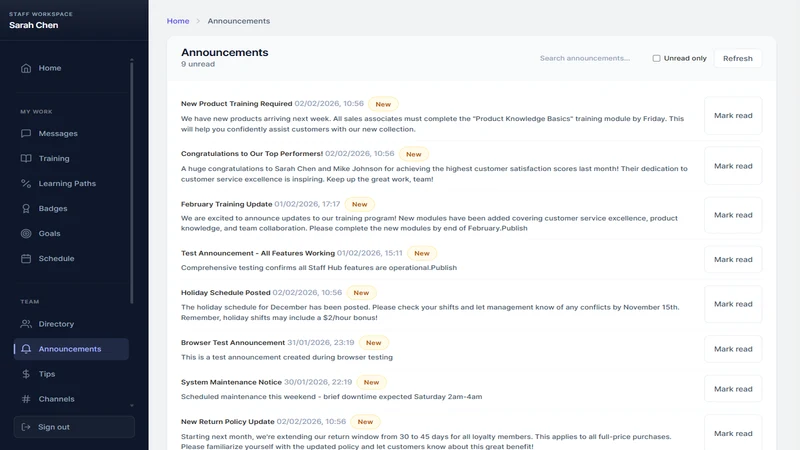This screenshot has height=450, width=800.
Task: Click the Schedule calendar icon
Action: (26, 258)
